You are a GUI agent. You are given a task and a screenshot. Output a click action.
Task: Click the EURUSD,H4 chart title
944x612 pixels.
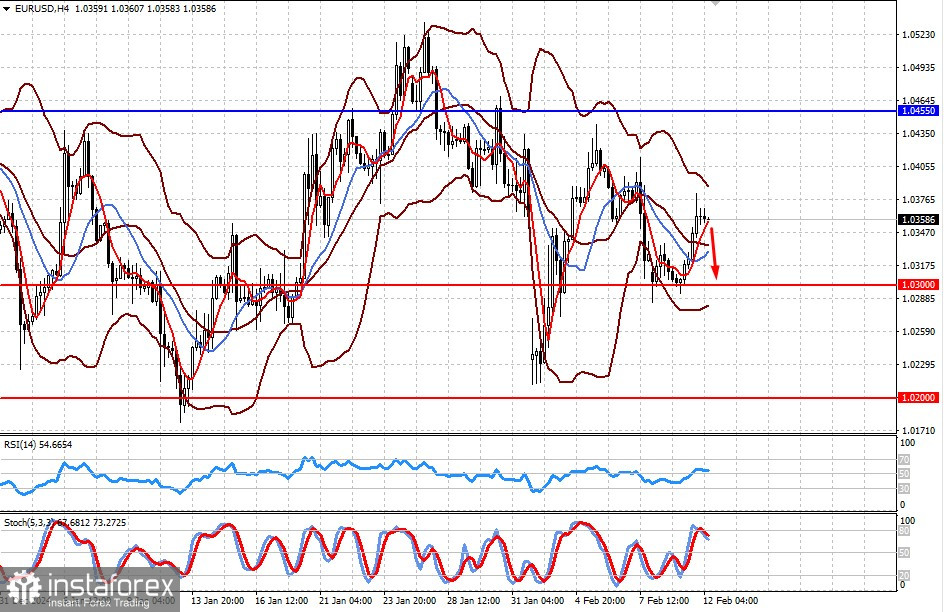coord(41,8)
